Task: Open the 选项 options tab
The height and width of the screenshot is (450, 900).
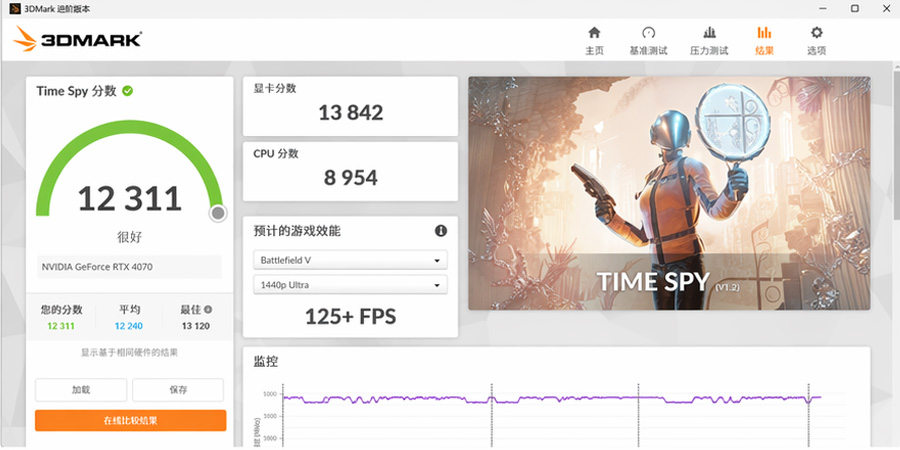Action: (x=816, y=41)
